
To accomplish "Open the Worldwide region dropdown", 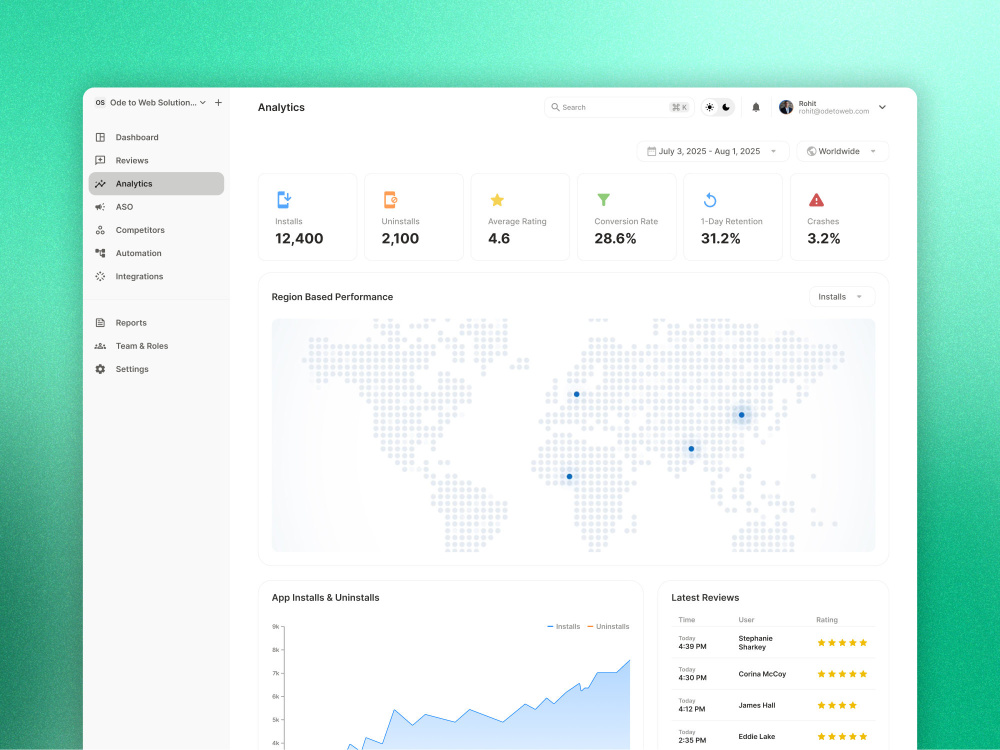I will [x=842, y=151].
